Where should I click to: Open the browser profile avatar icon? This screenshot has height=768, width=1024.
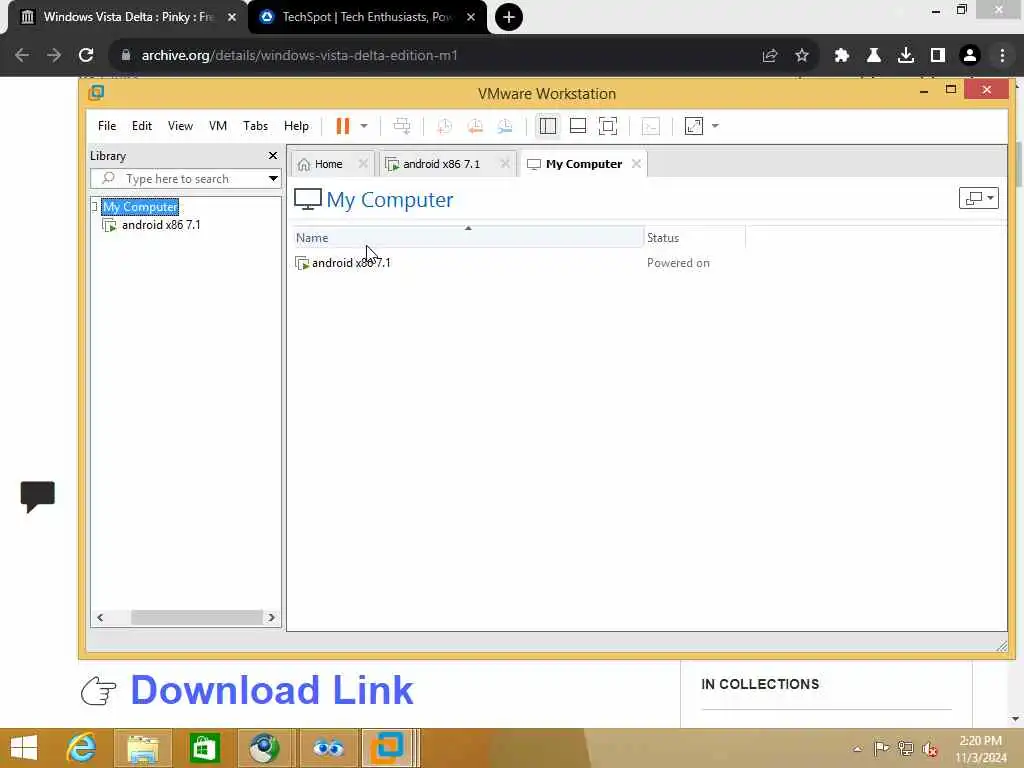tap(970, 56)
